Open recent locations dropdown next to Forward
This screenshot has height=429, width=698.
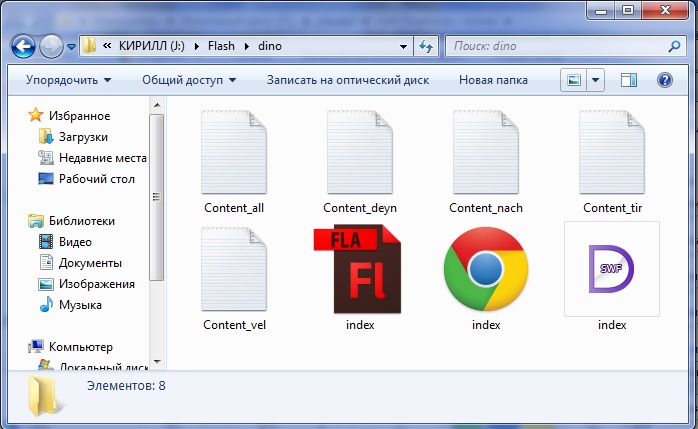pyautogui.click(x=71, y=46)
